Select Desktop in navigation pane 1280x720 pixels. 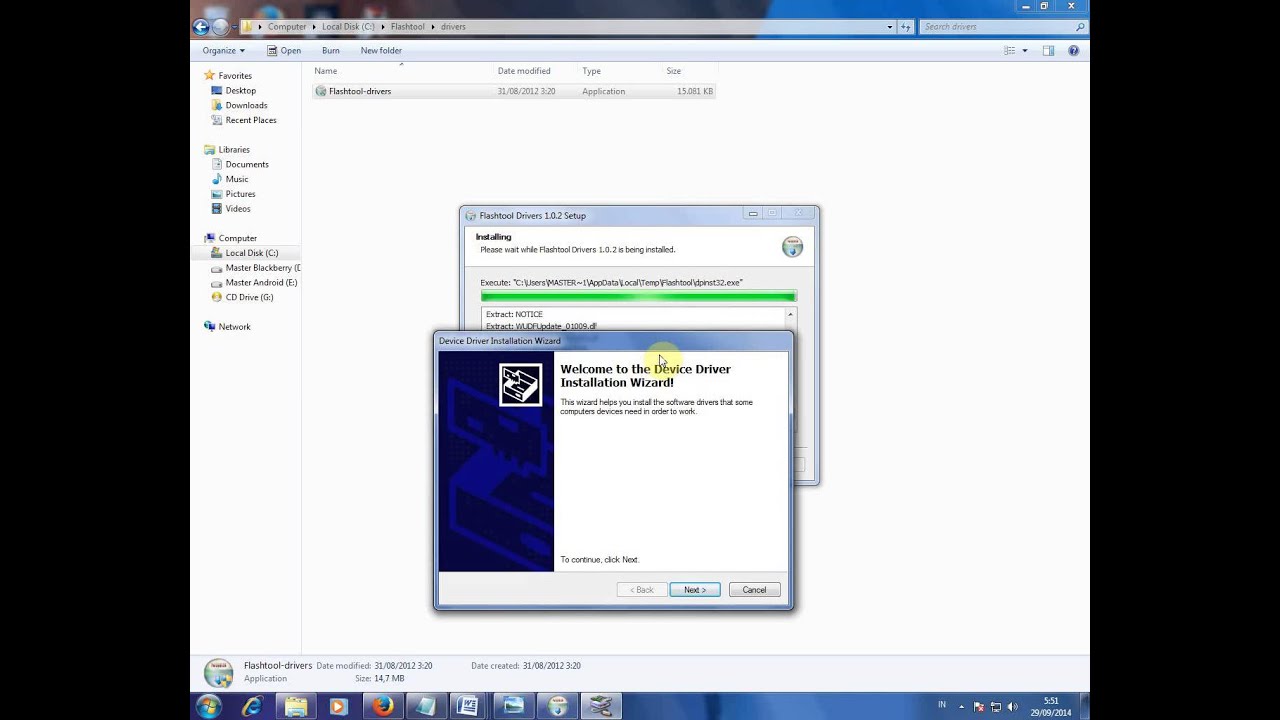coord(240,91)
